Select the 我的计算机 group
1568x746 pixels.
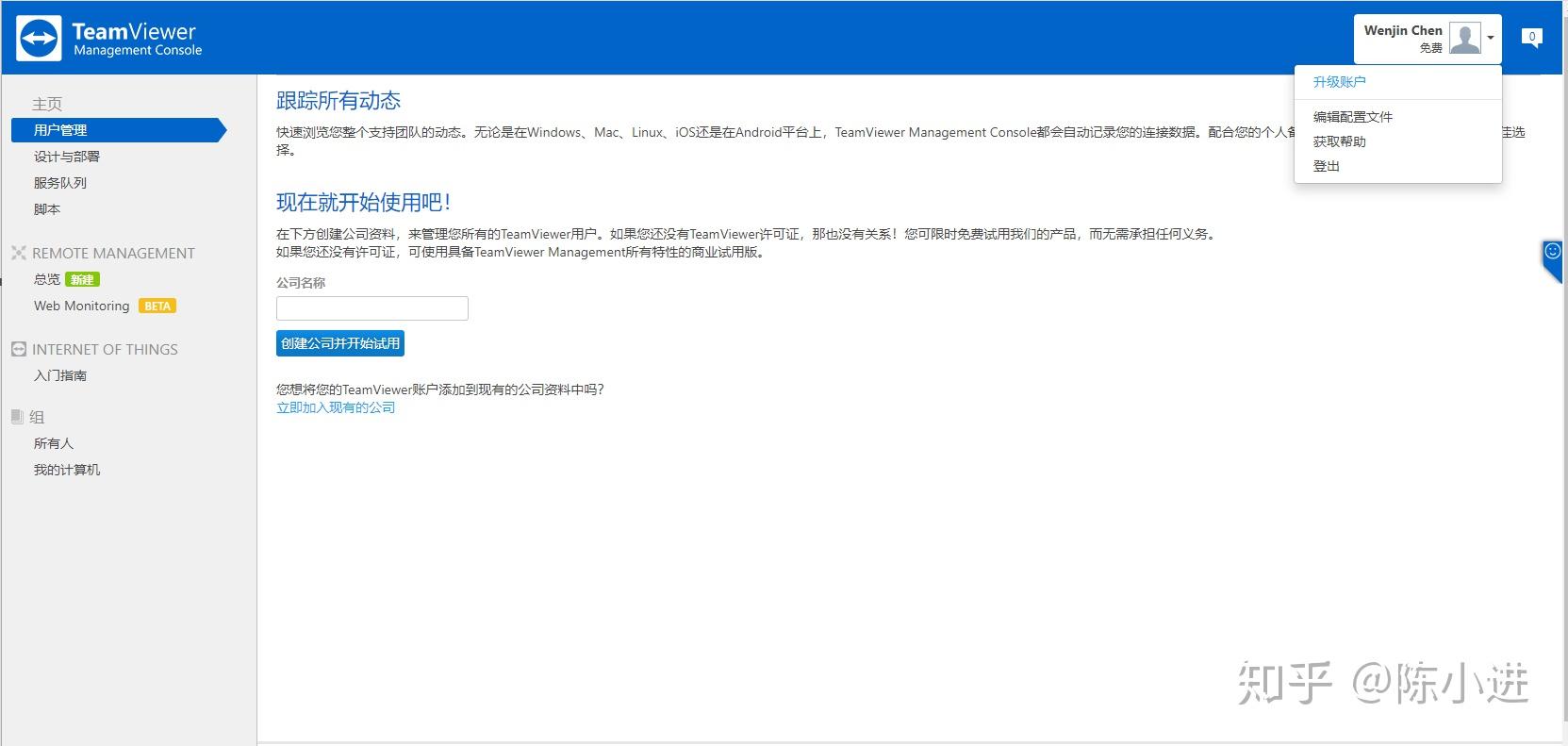67,470
